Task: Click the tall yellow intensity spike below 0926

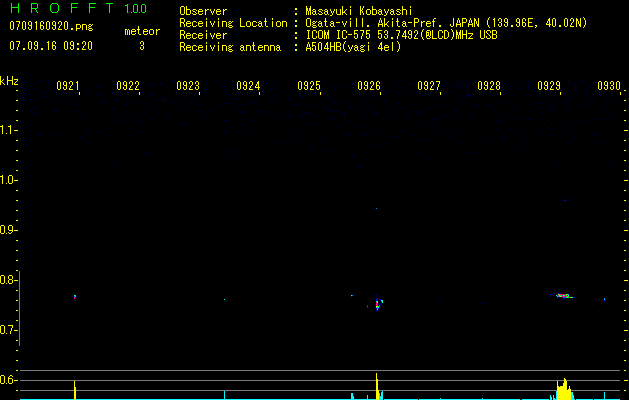Action: (377, 386)
